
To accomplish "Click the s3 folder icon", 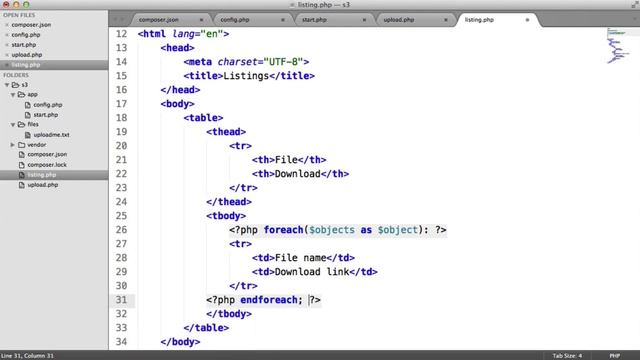I will coord(16,85).
